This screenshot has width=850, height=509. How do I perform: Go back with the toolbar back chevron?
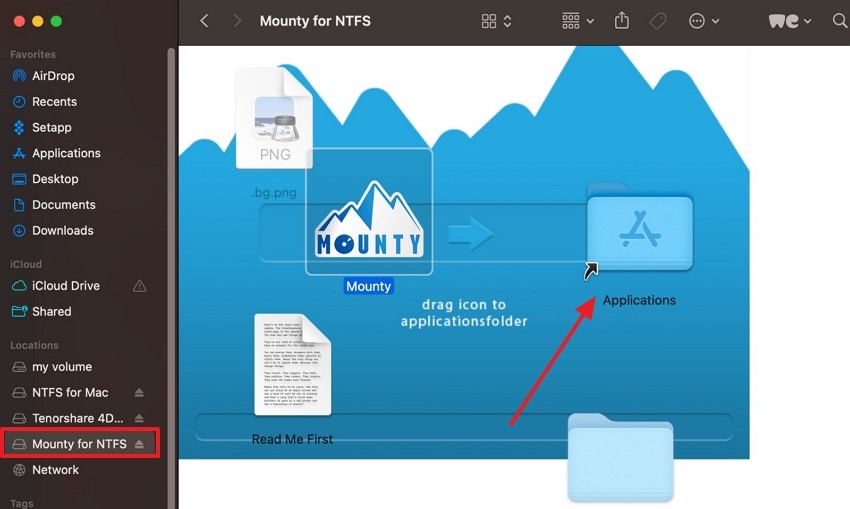click(204, 21)
